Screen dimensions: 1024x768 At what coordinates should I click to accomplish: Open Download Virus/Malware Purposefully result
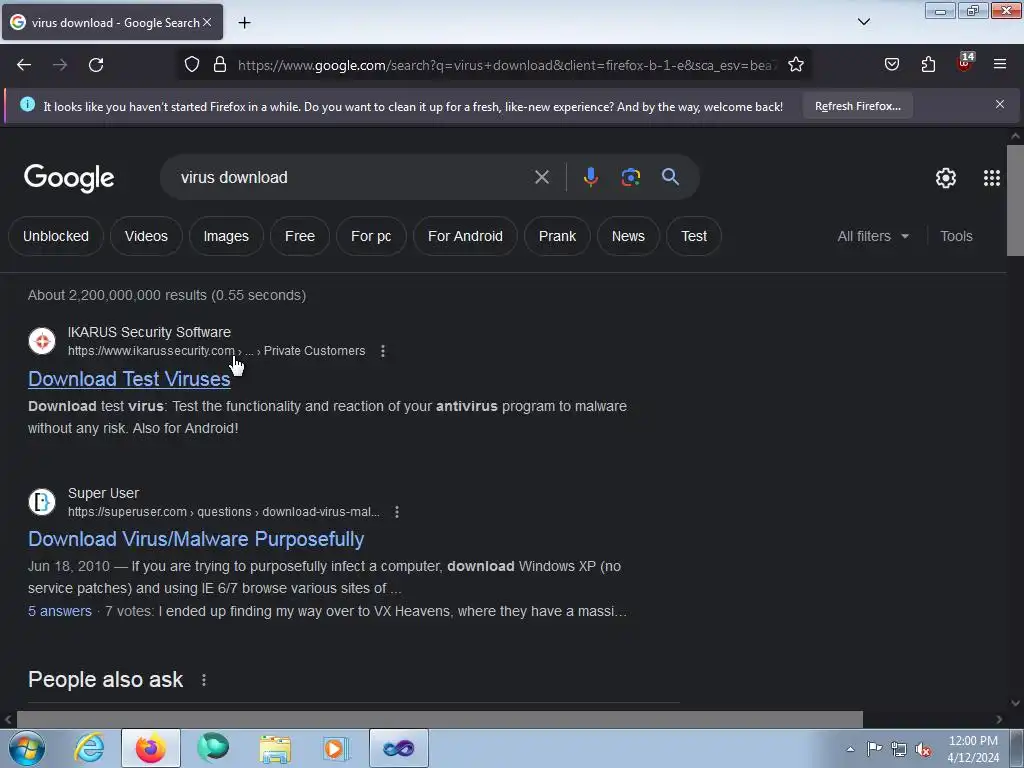(x=196, y=539)
